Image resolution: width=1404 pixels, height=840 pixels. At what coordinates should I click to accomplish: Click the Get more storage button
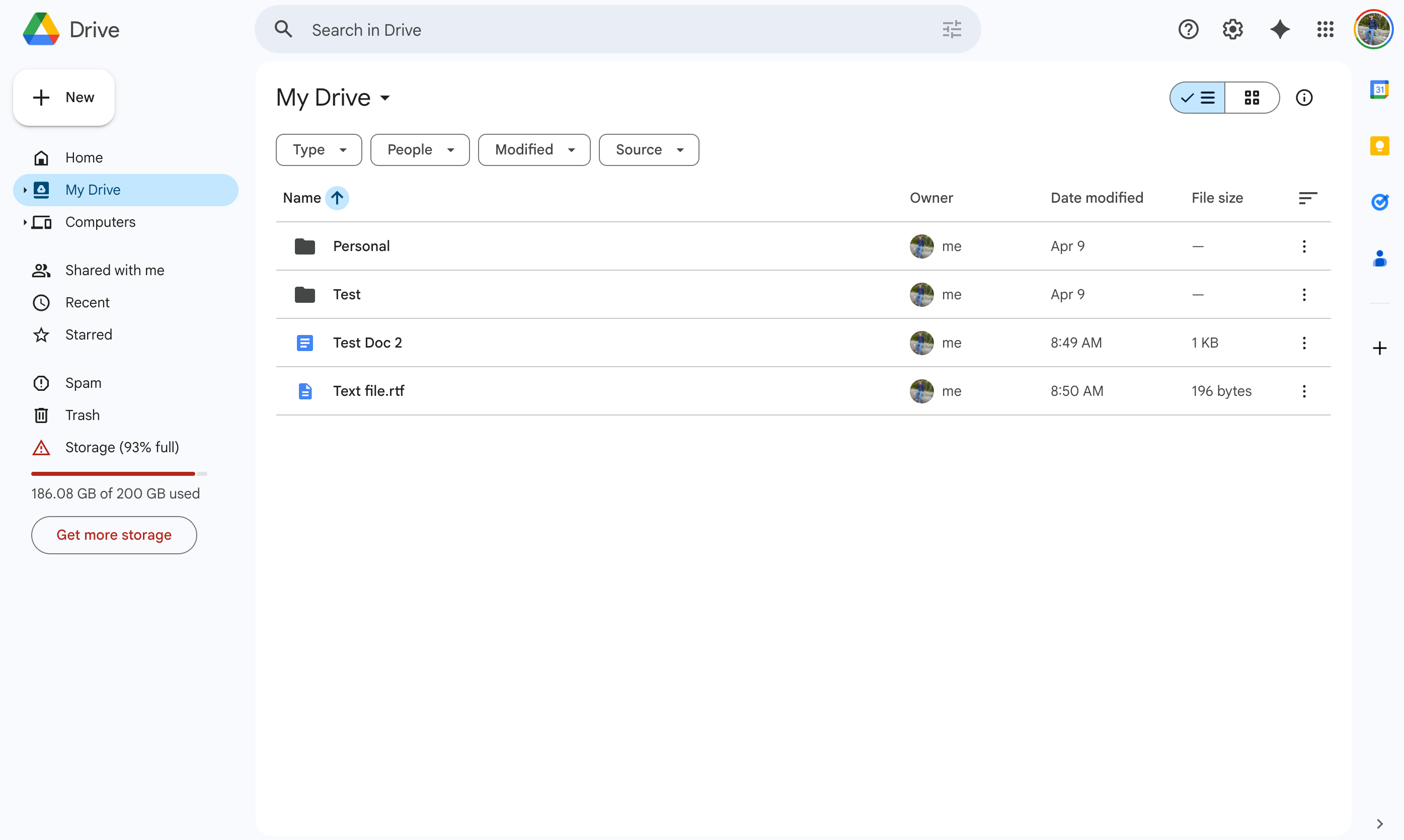click(114, 534)
